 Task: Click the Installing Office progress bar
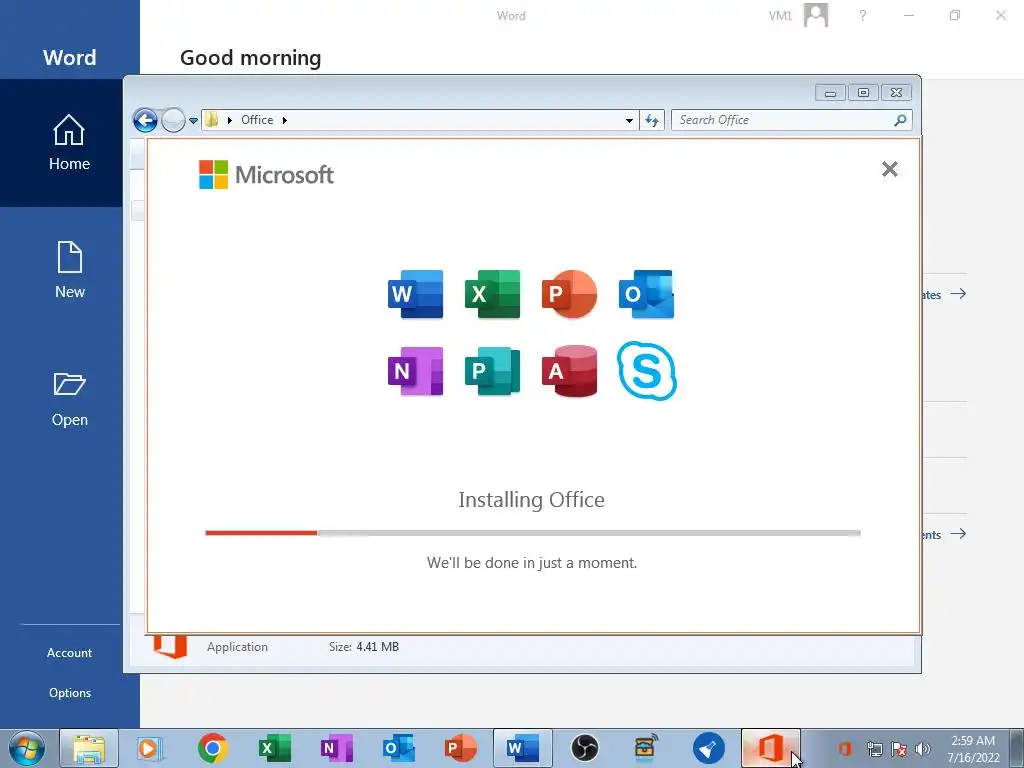pos(533,533)
